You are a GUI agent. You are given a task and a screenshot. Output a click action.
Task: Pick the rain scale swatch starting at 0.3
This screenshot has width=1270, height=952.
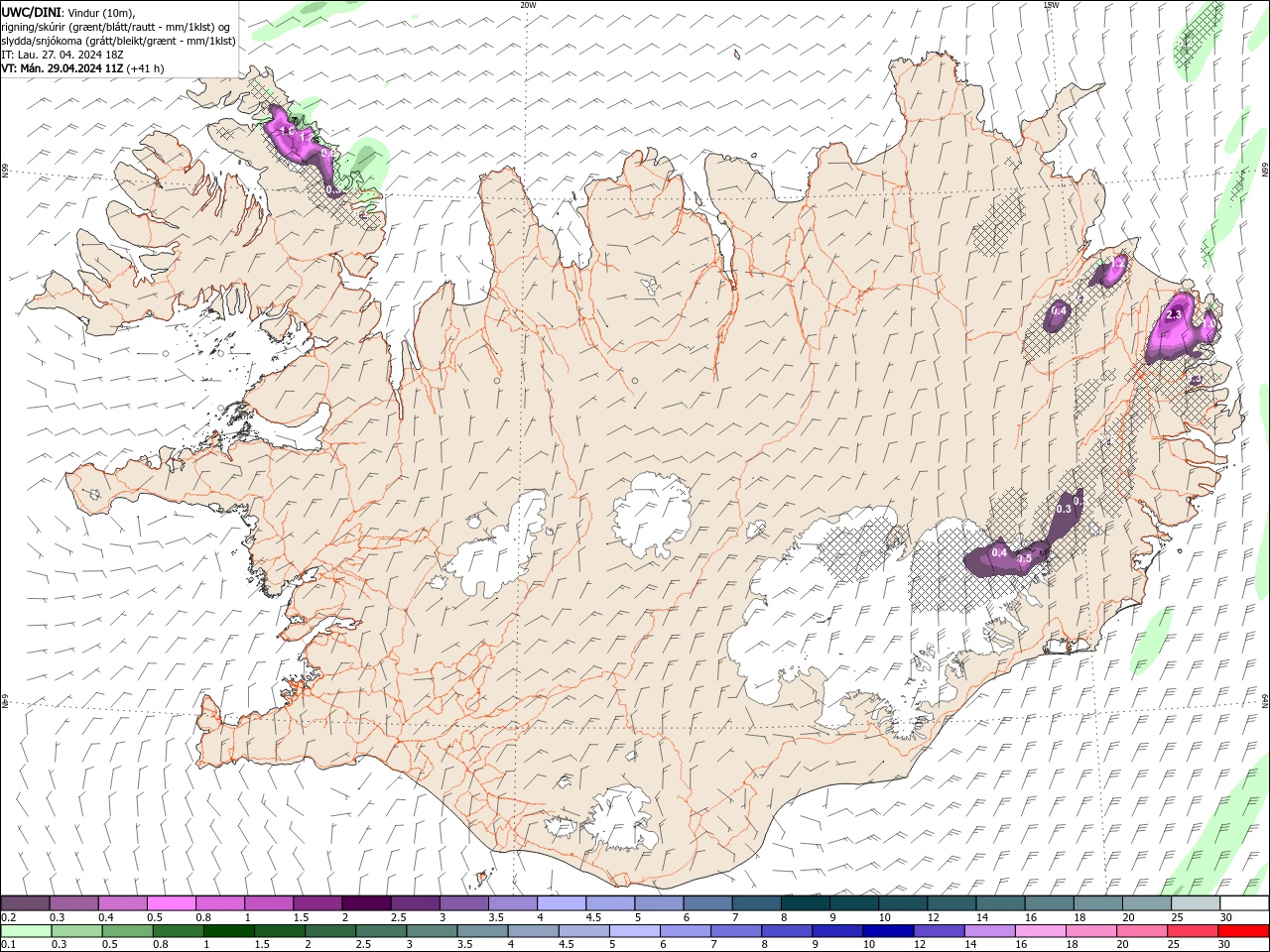(76, 931)
